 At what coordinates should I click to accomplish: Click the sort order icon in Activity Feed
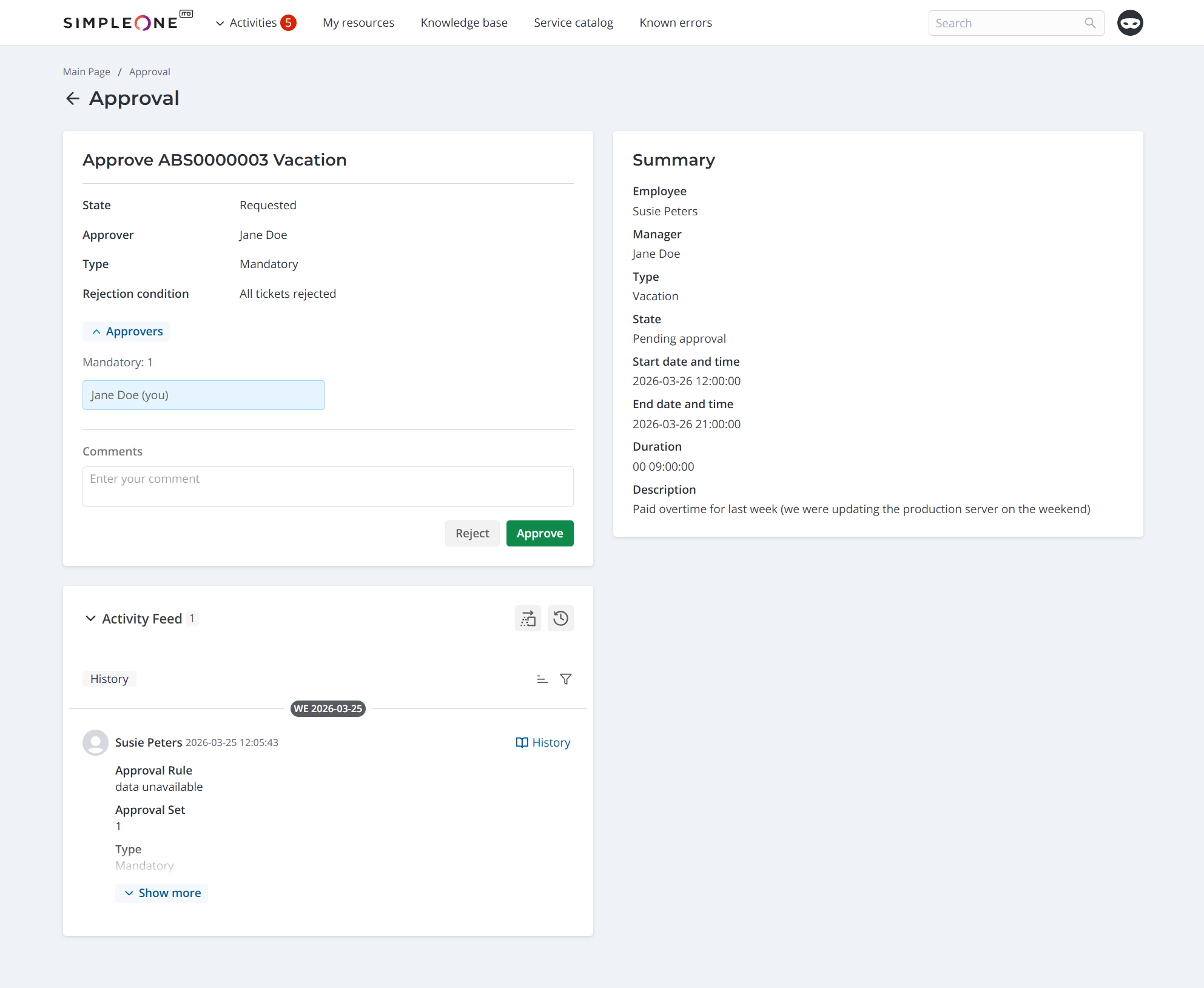tap(542, 679)
